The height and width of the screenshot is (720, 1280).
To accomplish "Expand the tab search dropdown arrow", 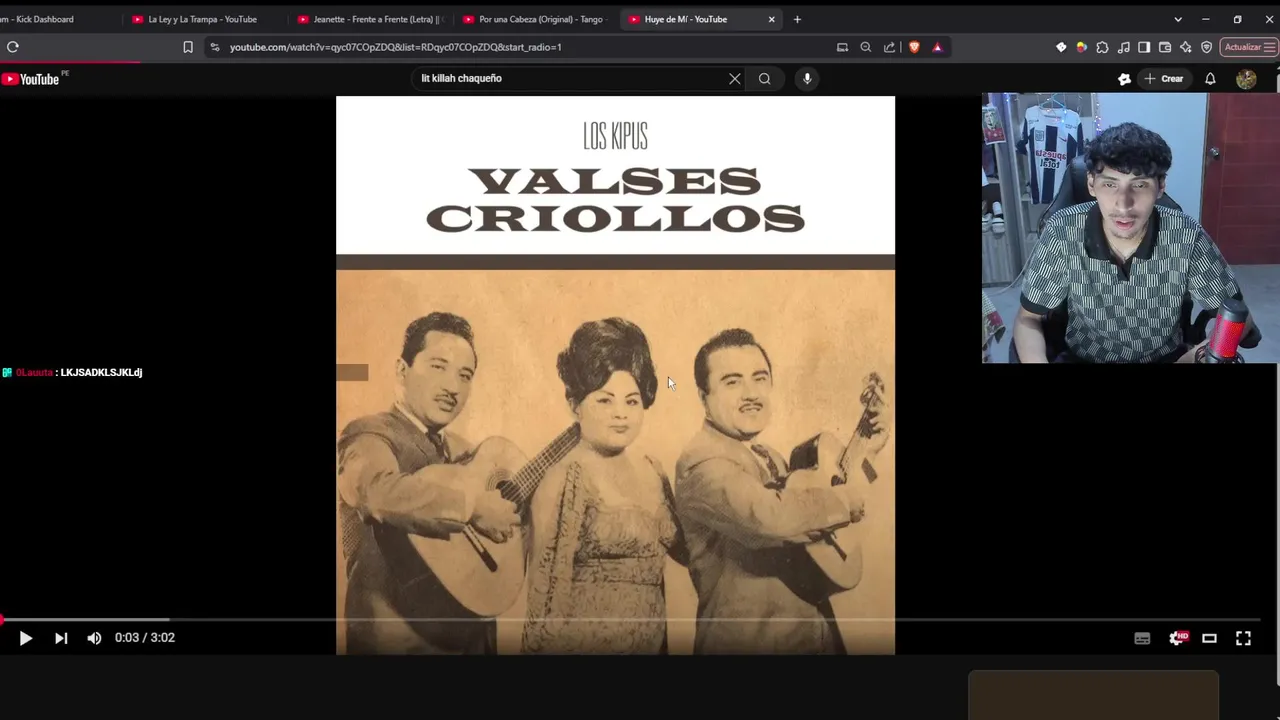I will coord(1177,19).
